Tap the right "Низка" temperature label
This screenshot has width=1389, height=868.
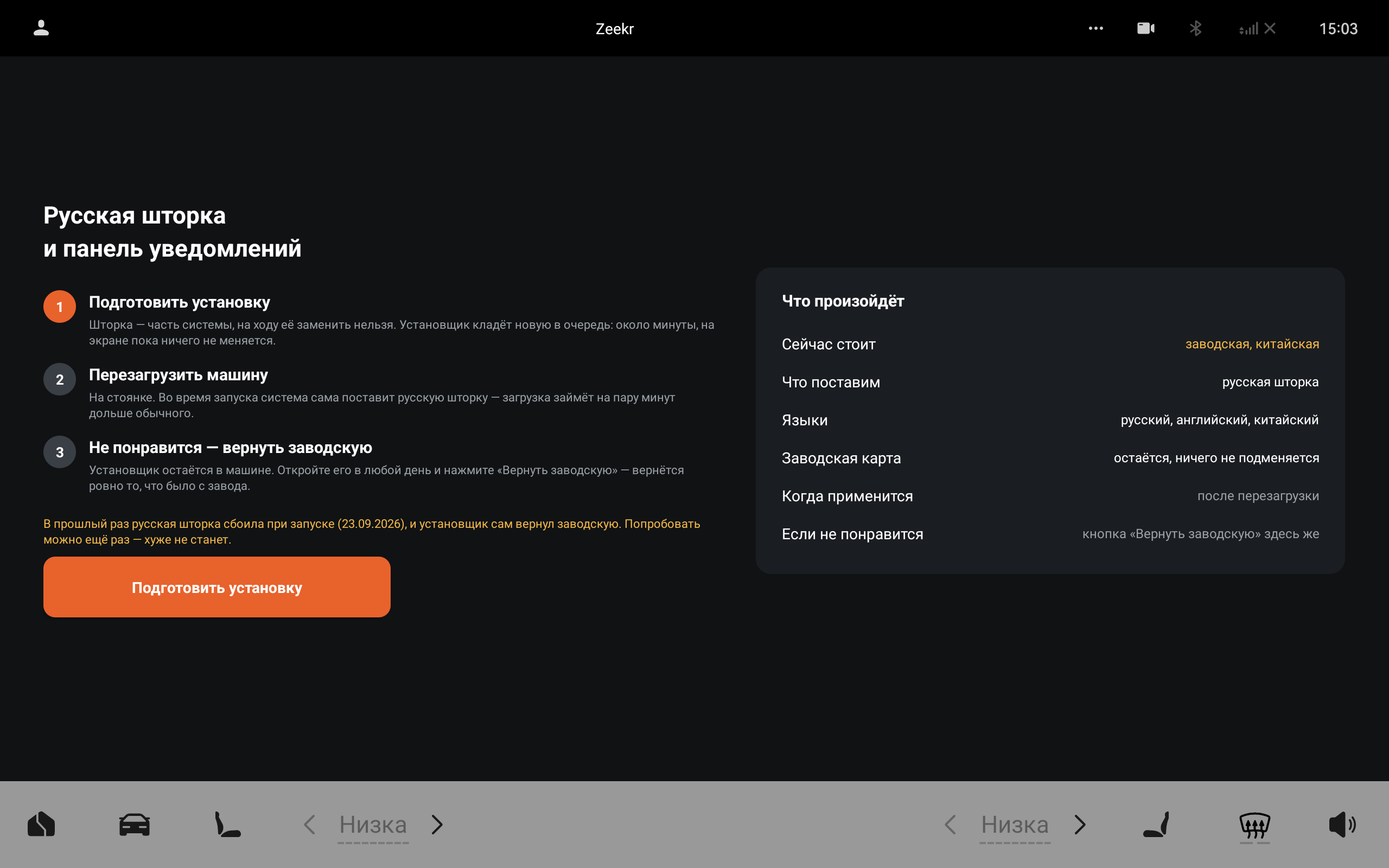[1015, 826]
